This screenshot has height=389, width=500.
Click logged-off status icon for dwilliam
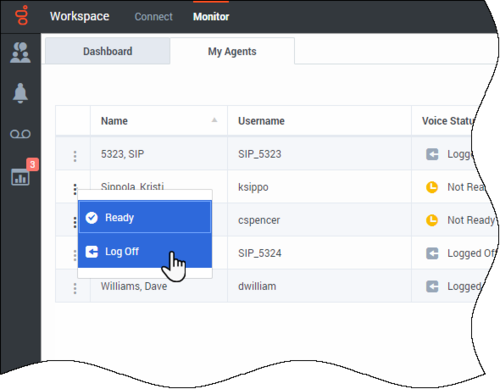432,286
